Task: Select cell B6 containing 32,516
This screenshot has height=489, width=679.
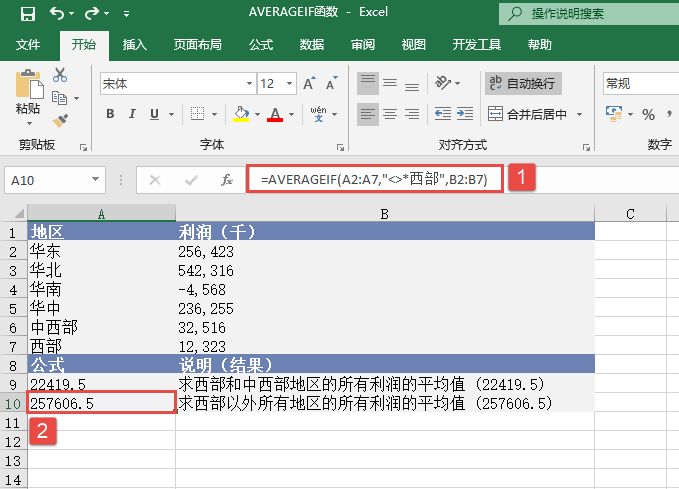Action: point(385,327)
